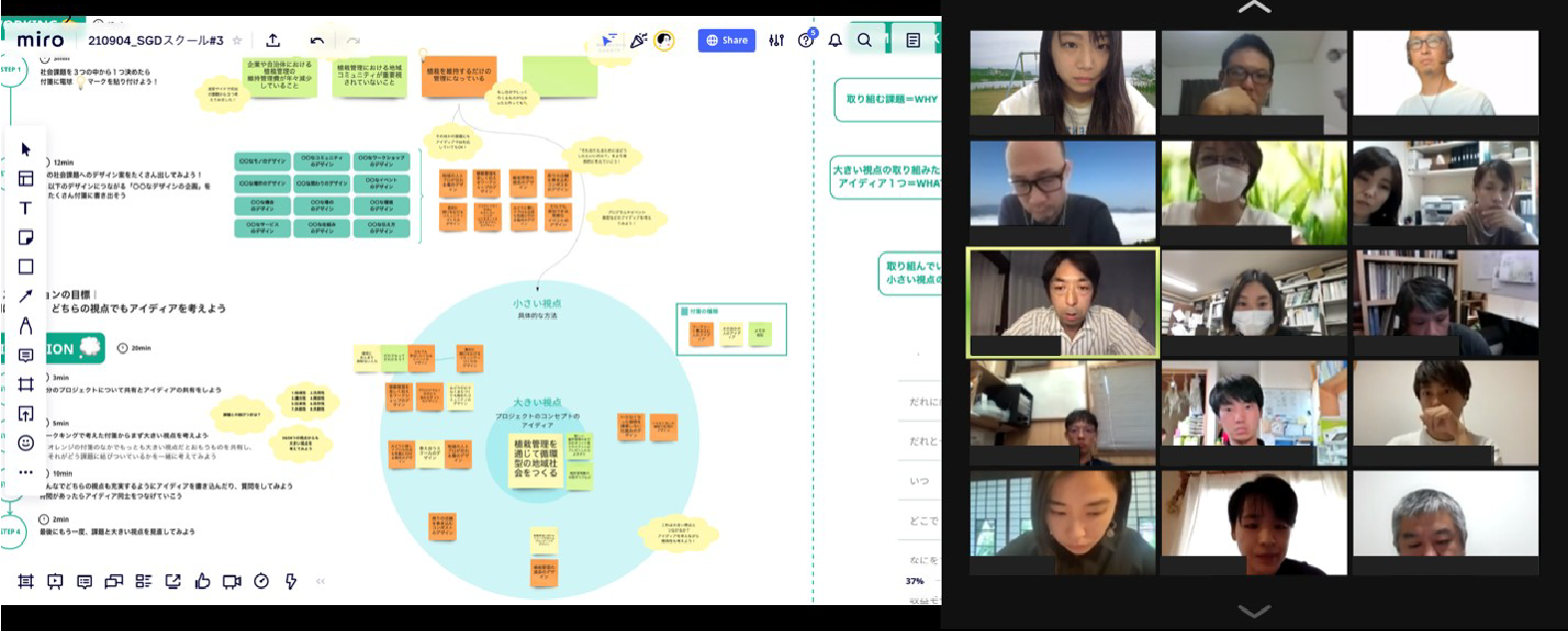Viewport: 1568px width, 632px height.
Task: Open the Reactions party popper
Action: click(x=638, y=40)
